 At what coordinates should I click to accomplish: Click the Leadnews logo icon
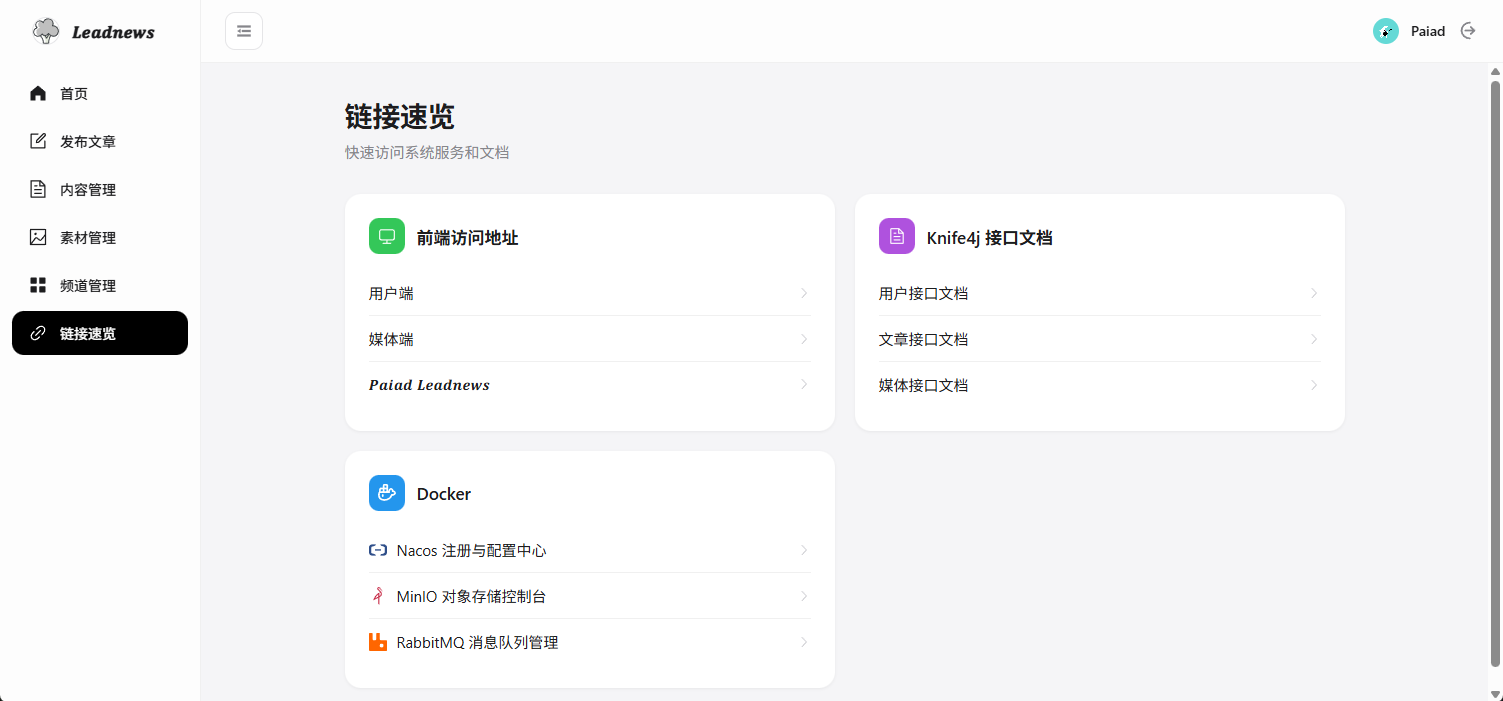click(x=46, y=32)
